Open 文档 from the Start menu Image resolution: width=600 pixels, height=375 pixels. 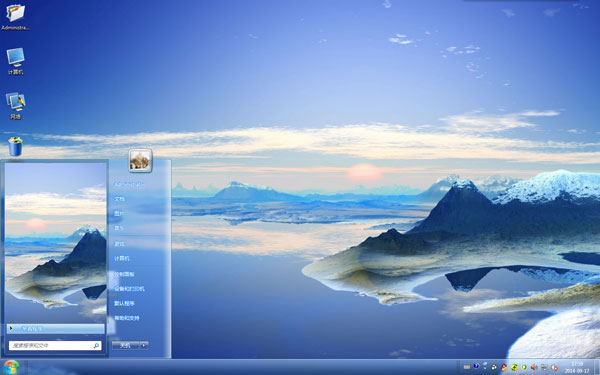[119, 199]
